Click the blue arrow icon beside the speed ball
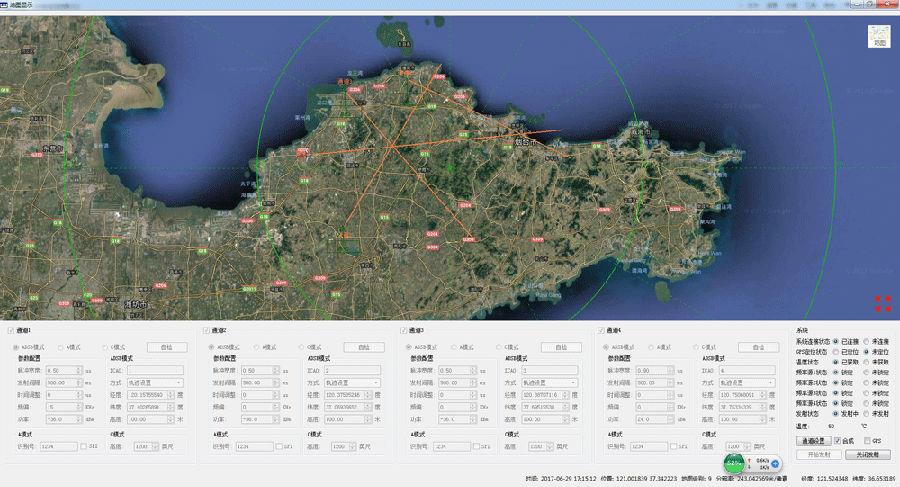Viewport: 900px width, 487px height. [x=775, y=463]
